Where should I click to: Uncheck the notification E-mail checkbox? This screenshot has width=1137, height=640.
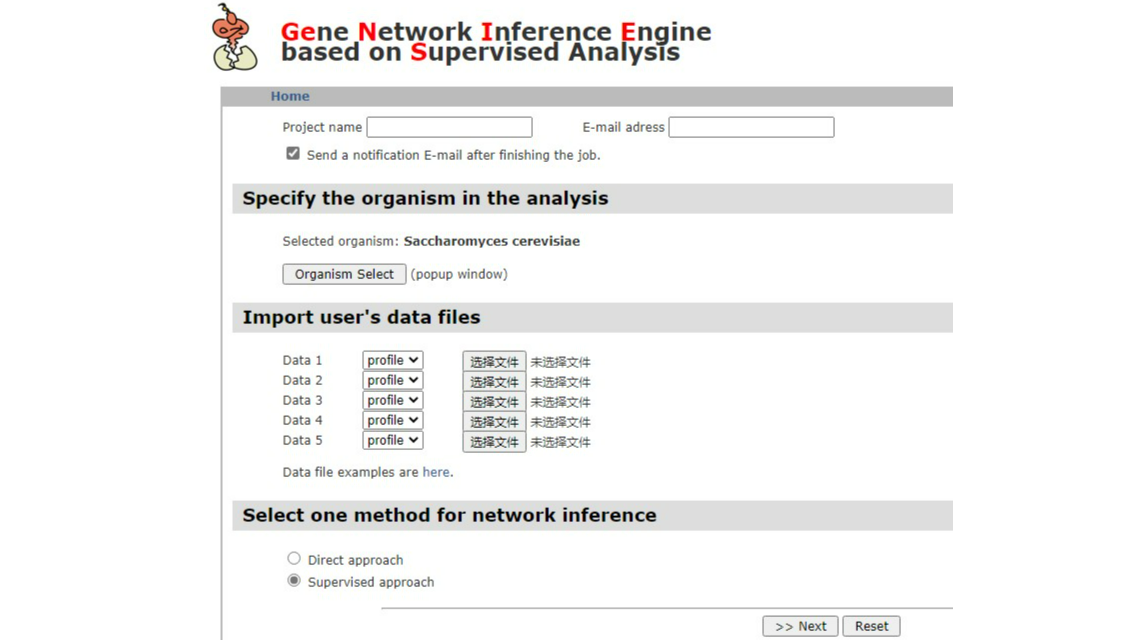pyautogui.click(x=293, y=154)
